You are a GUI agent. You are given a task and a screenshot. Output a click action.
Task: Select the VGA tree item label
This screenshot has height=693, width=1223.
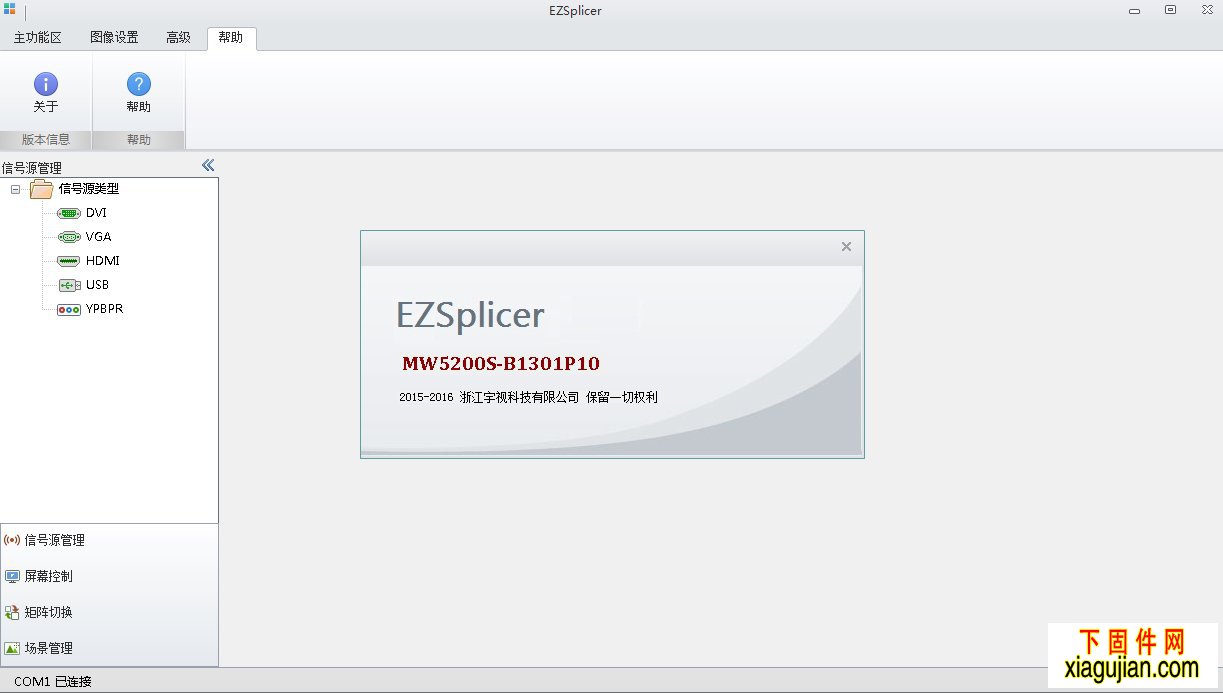(x=98, y=237)
